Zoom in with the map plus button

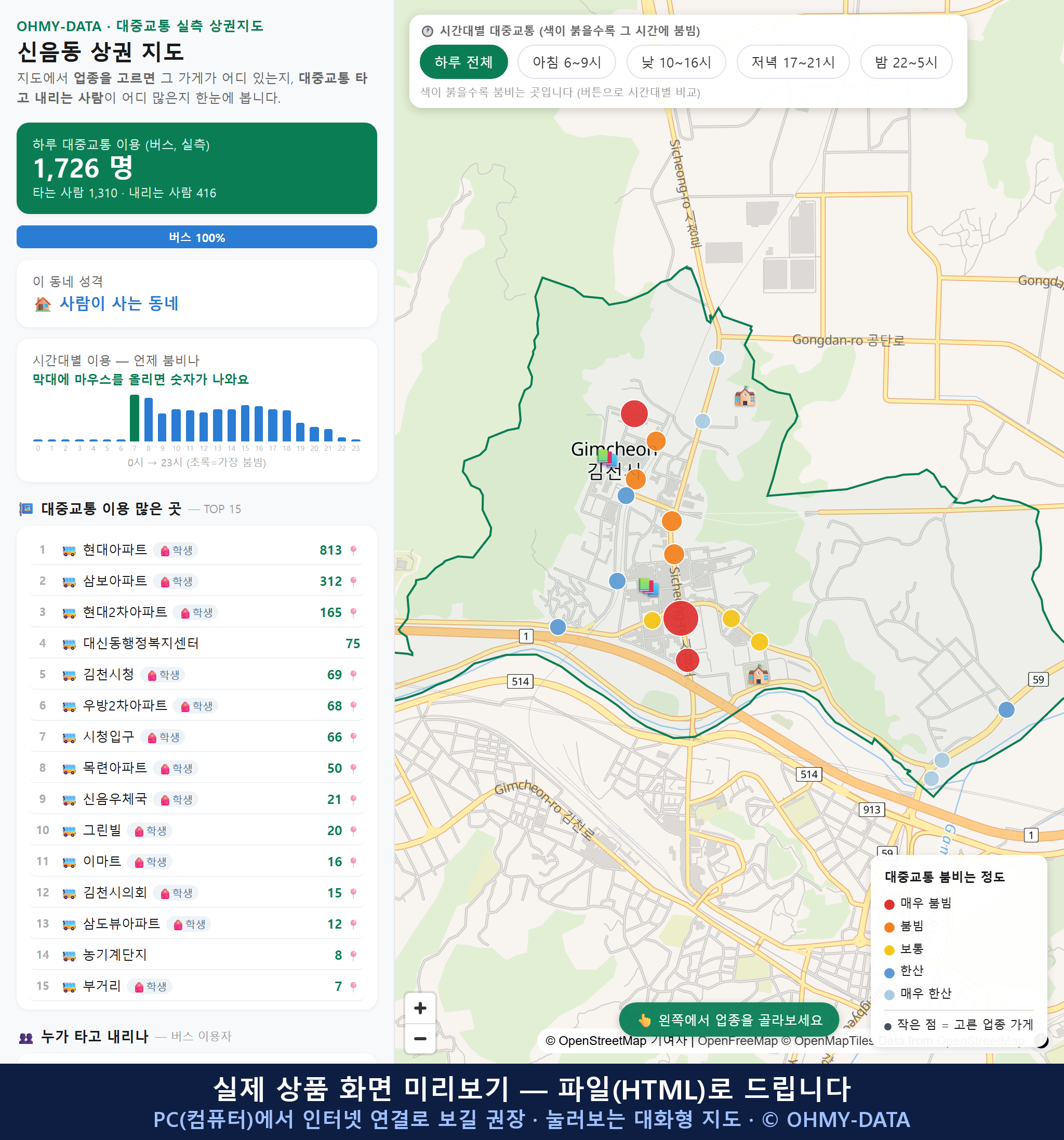point(420,1008)
